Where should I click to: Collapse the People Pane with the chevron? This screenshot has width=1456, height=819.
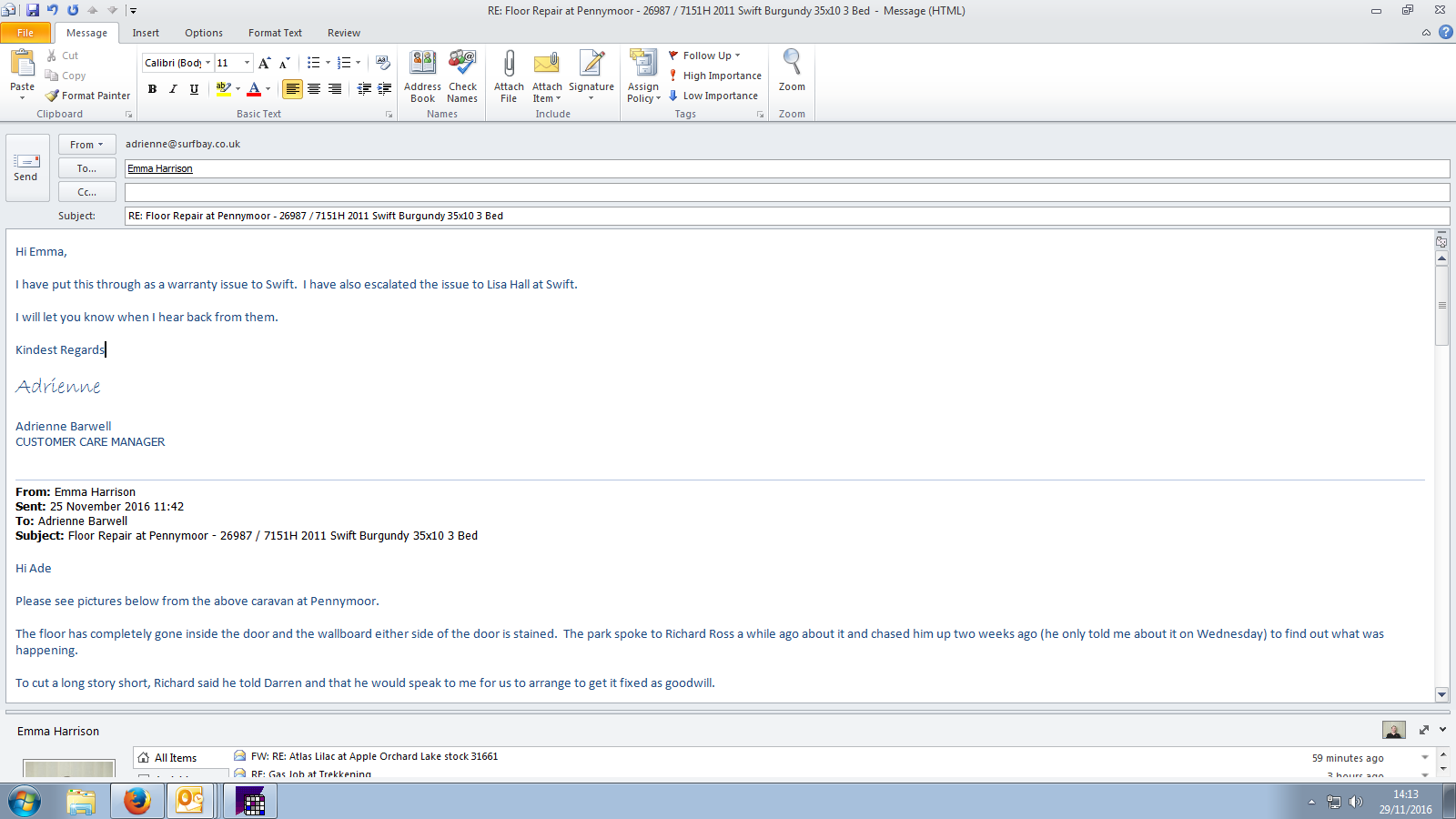[x=1443, y=730]
